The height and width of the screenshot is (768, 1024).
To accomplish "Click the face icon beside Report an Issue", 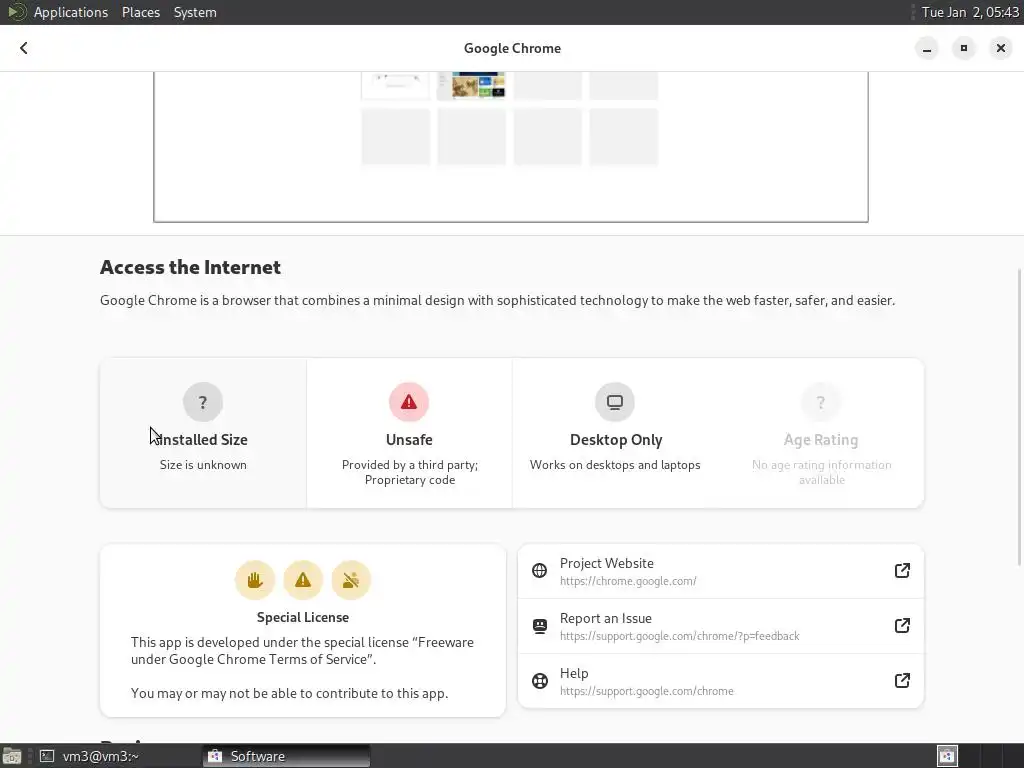I will (539, 626).
